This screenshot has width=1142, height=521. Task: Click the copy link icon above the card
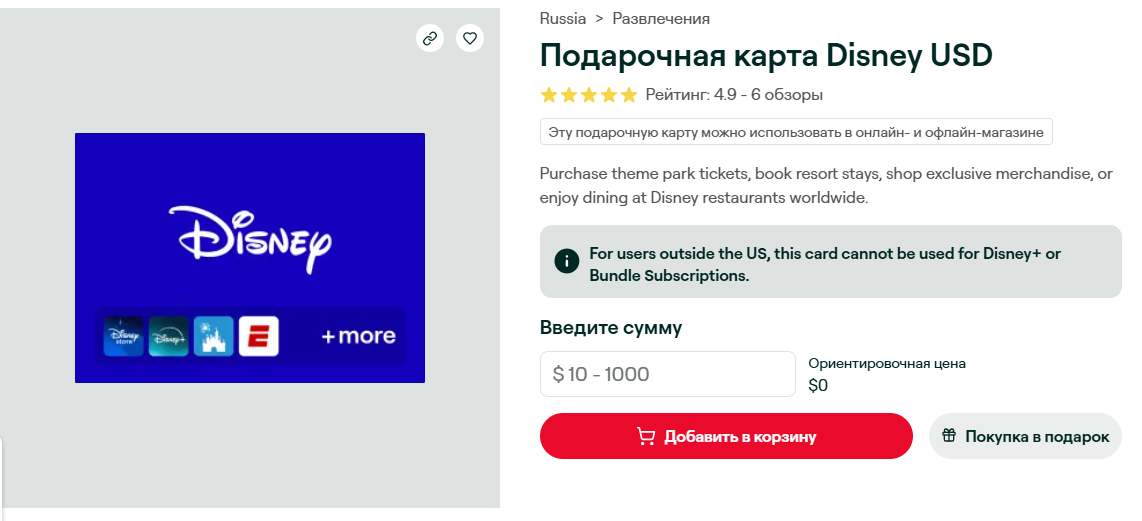[x=430, y=39]
